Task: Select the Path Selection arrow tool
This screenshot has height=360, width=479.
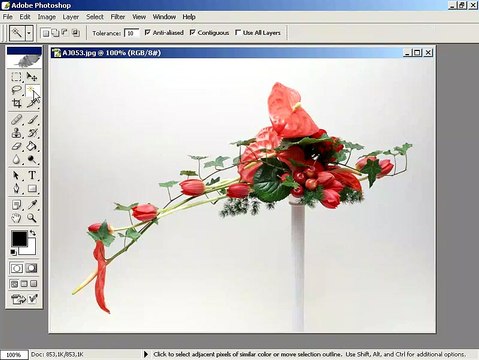Action: (x=16, y=175)
